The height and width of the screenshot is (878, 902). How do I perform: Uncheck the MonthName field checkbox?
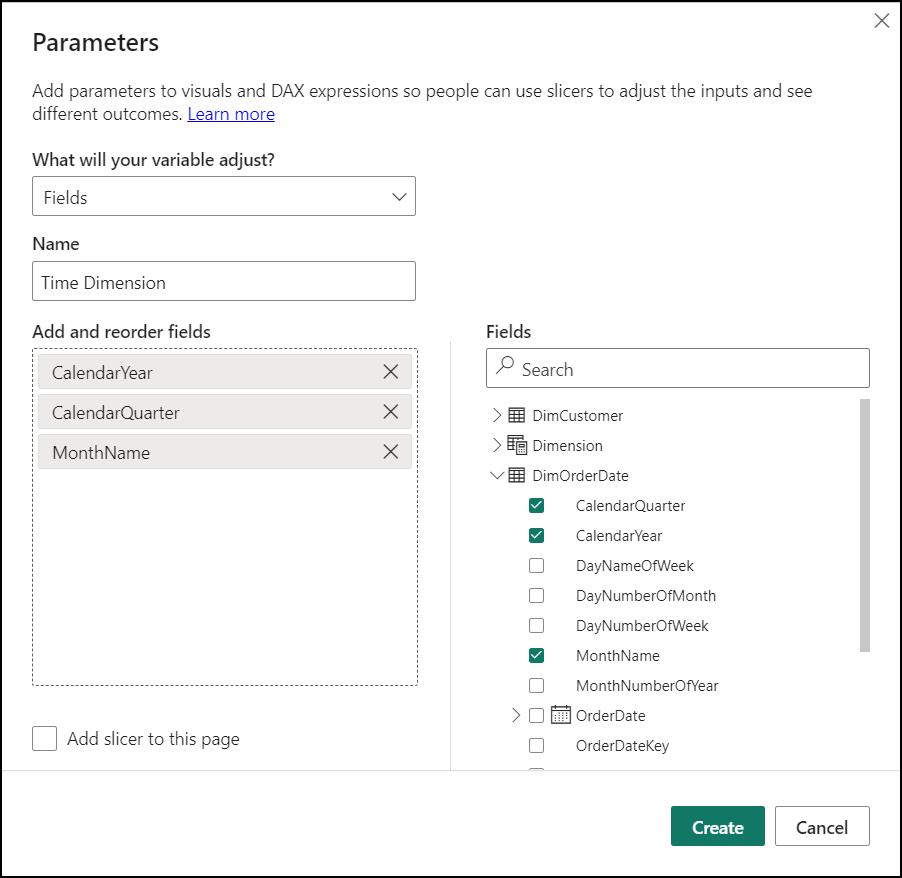(536, 655)
